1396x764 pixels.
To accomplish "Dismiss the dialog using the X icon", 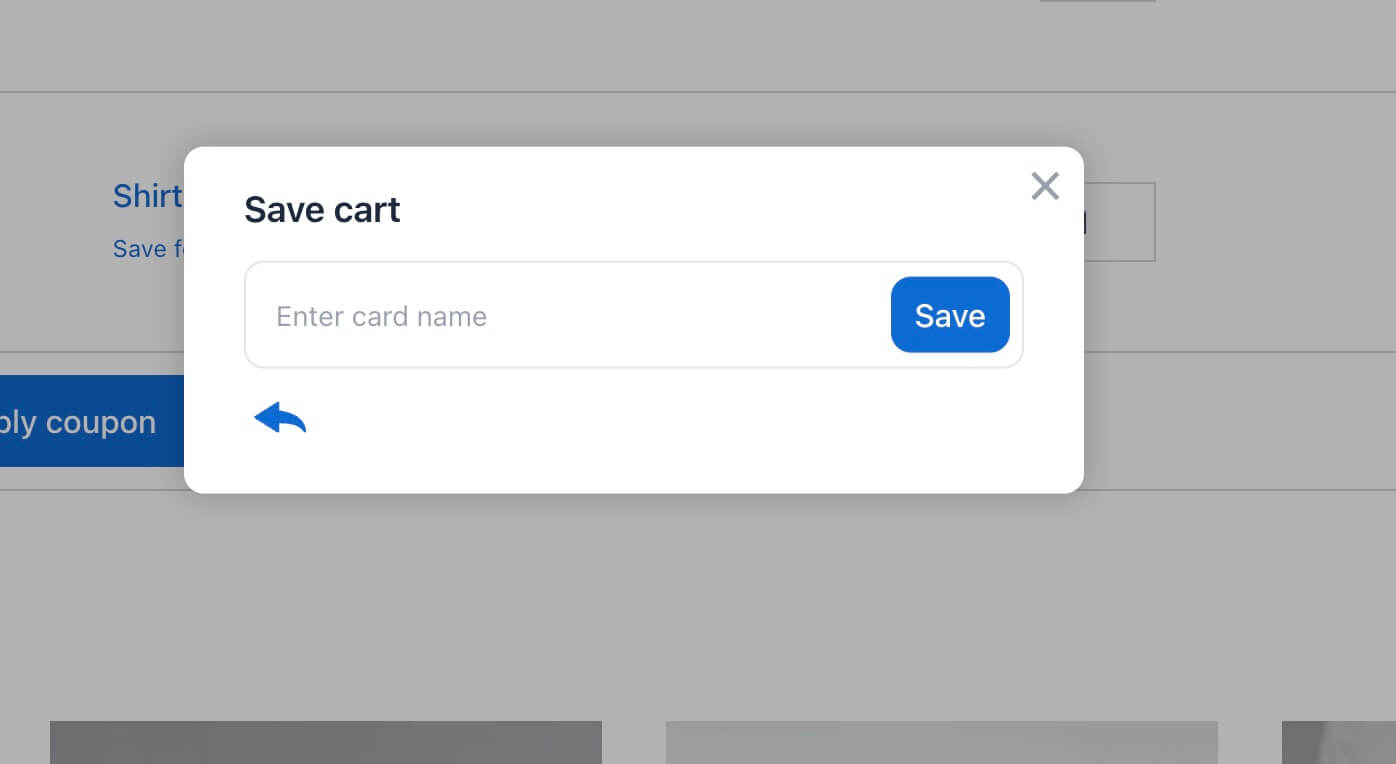I will (x=1045, y=186).
